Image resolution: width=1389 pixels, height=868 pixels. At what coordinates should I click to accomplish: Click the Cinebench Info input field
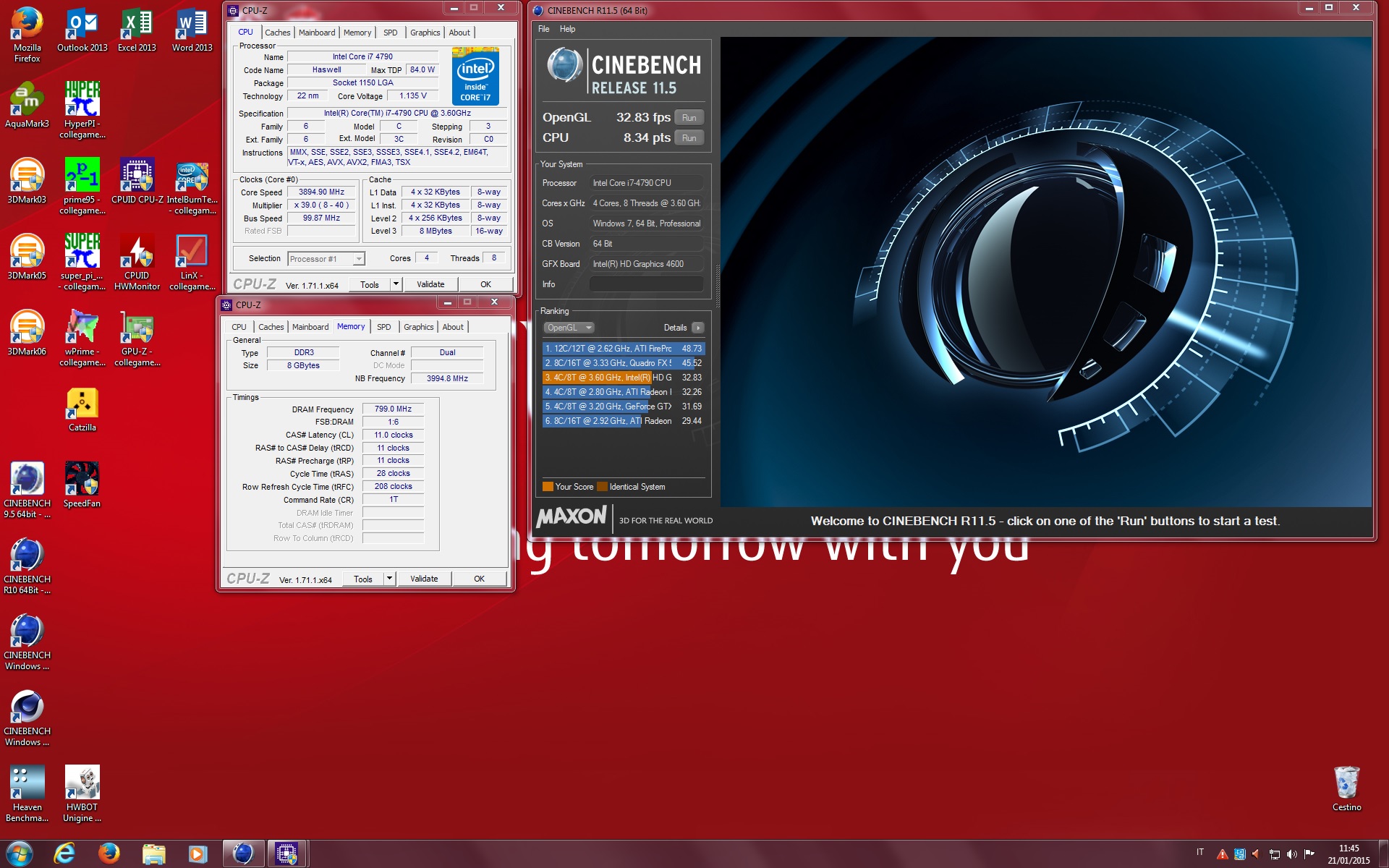tap(645, 284)
